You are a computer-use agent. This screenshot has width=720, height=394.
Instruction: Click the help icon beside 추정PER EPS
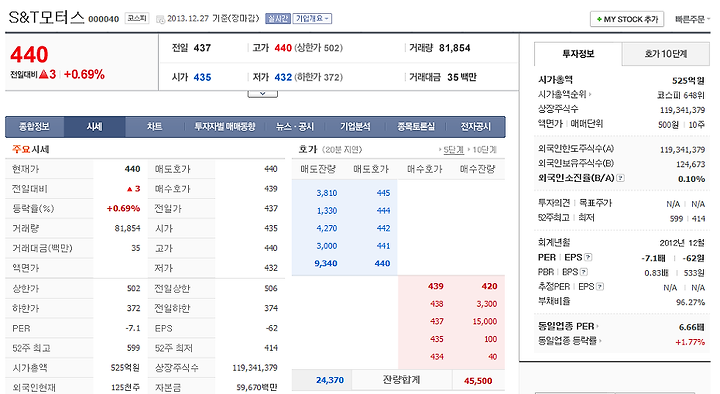point(600,287)
